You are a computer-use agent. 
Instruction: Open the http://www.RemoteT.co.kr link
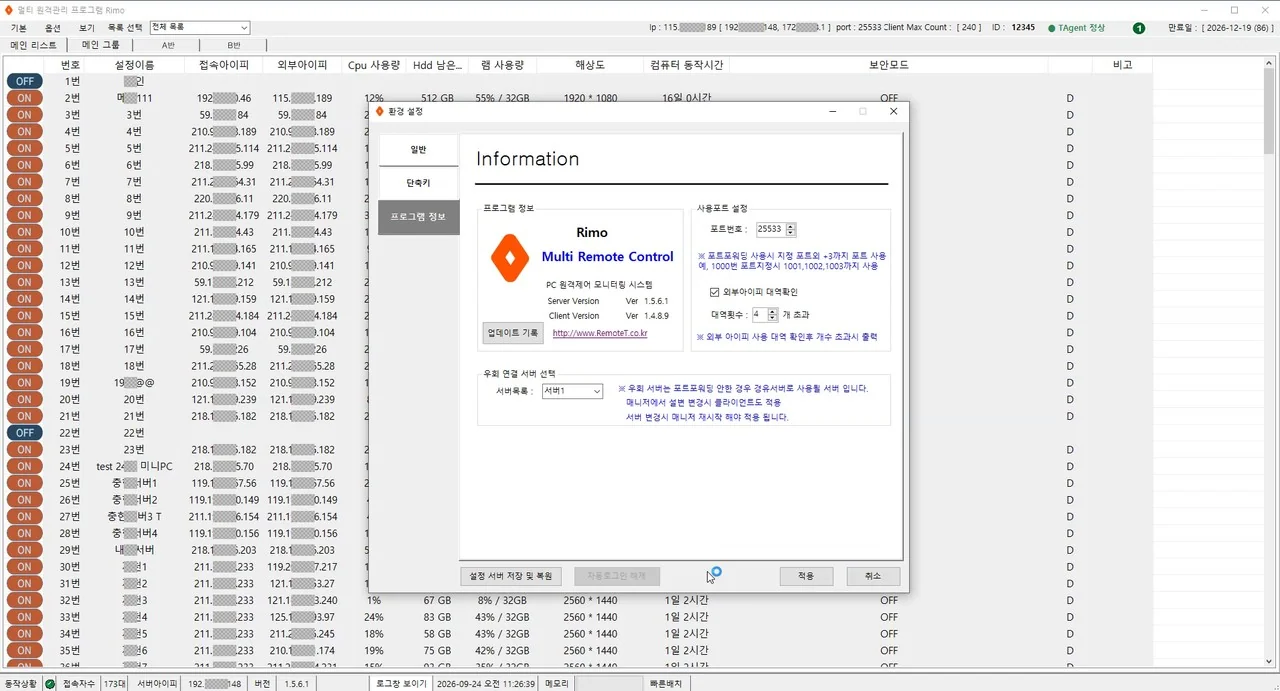pos(600,333)
